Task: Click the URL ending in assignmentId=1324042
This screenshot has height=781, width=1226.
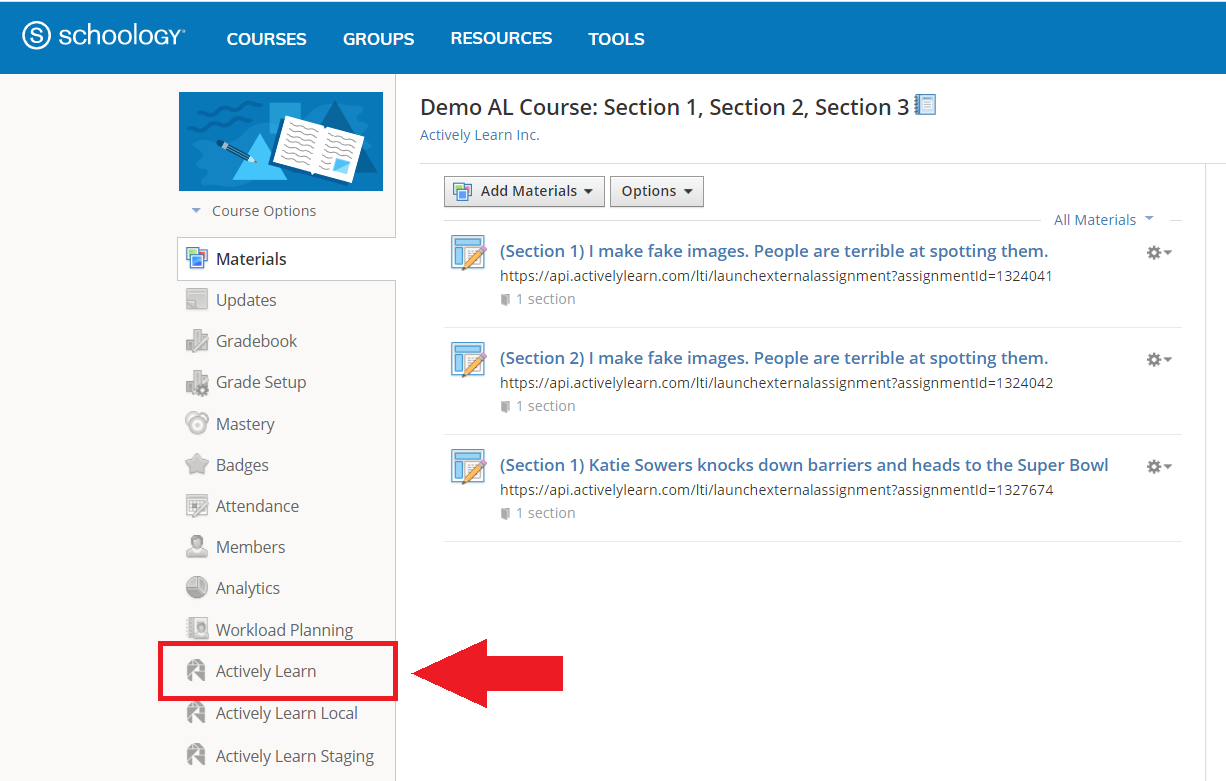Action: coord(776,383)
